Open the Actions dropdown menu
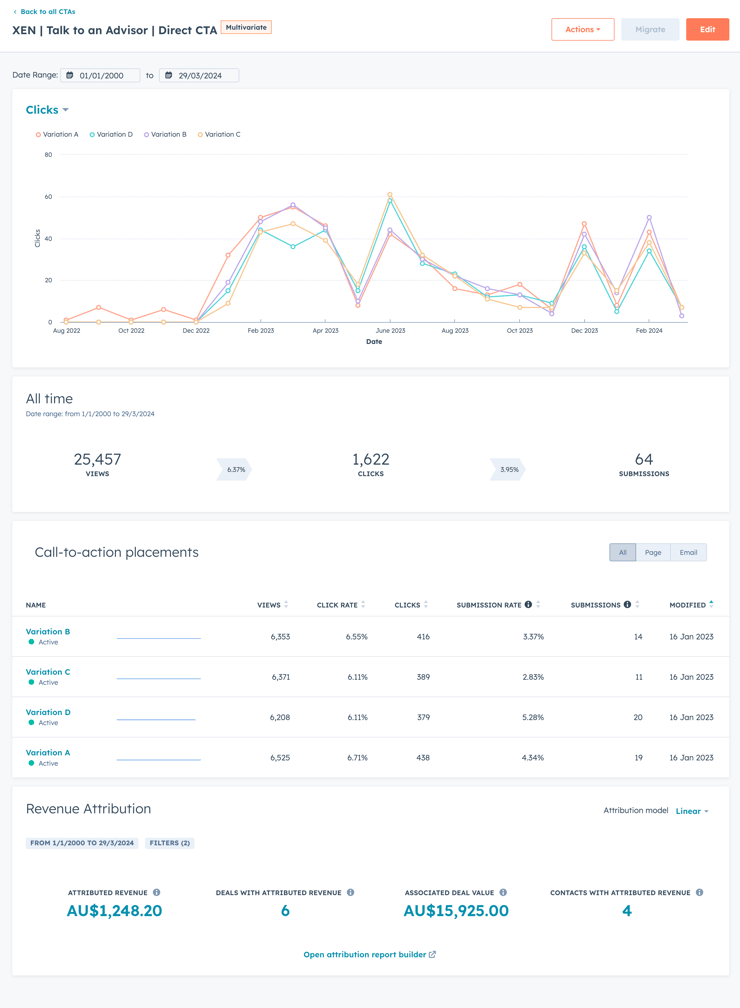This screenshot has height=1008, width=740. (x=582, y=30)
